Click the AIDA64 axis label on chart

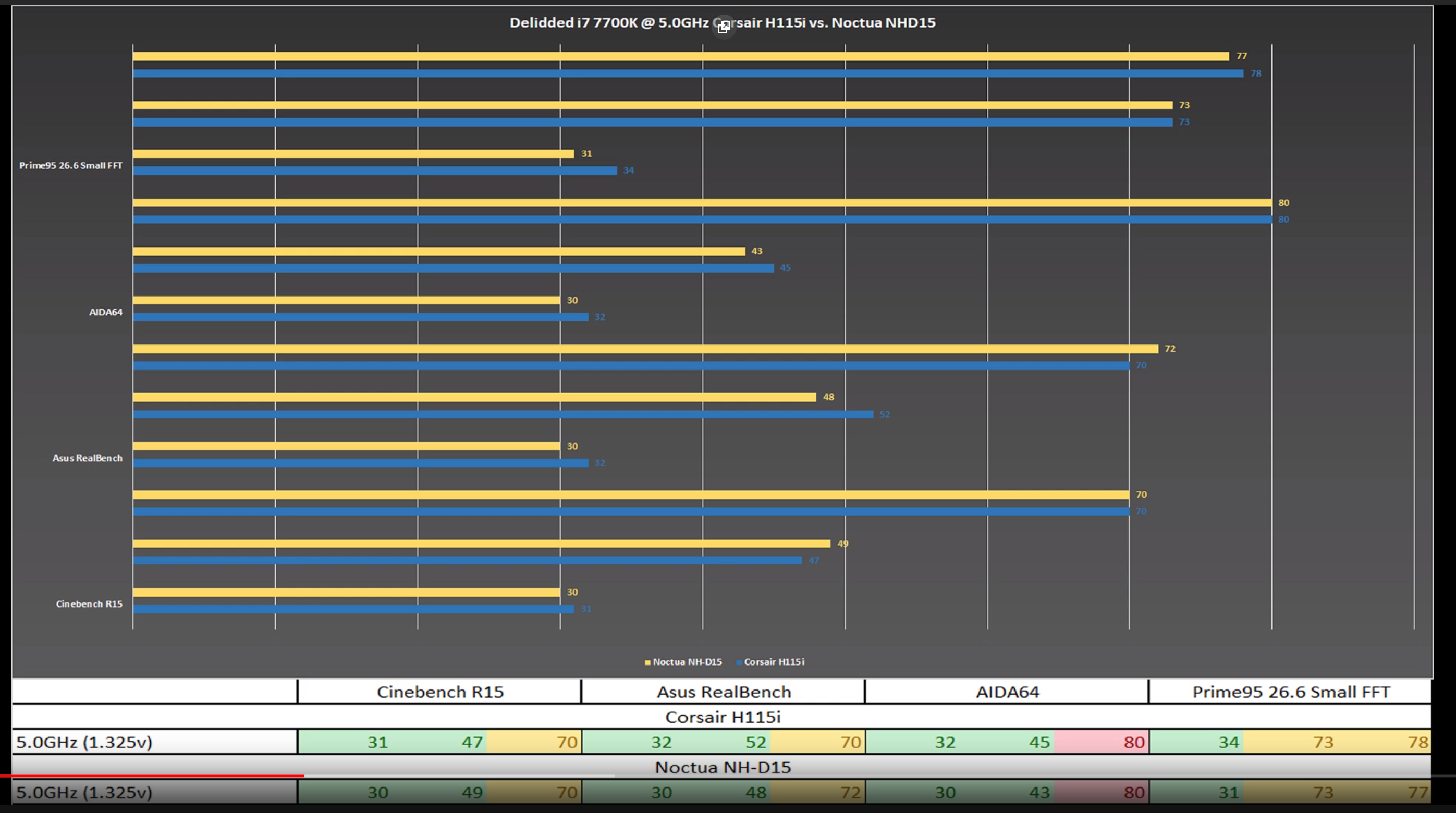tap(106, 312)
